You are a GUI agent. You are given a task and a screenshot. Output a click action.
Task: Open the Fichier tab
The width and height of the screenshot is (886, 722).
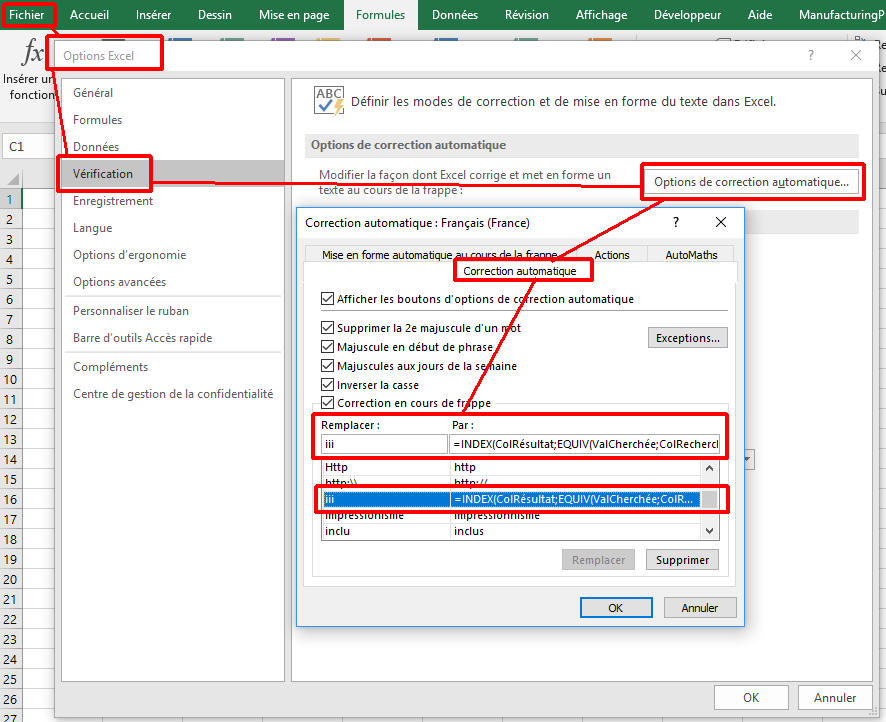(27, 15)
